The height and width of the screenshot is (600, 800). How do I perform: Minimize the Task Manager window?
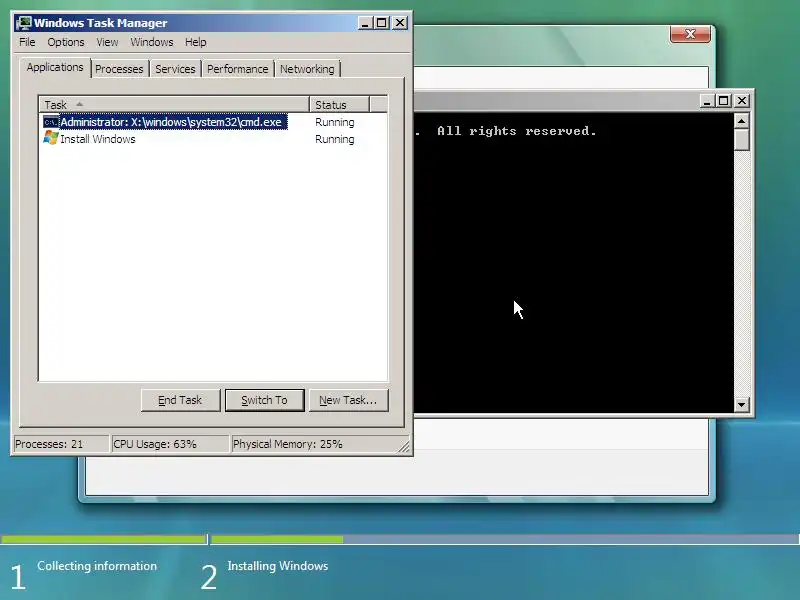click(x=365, y=23)
